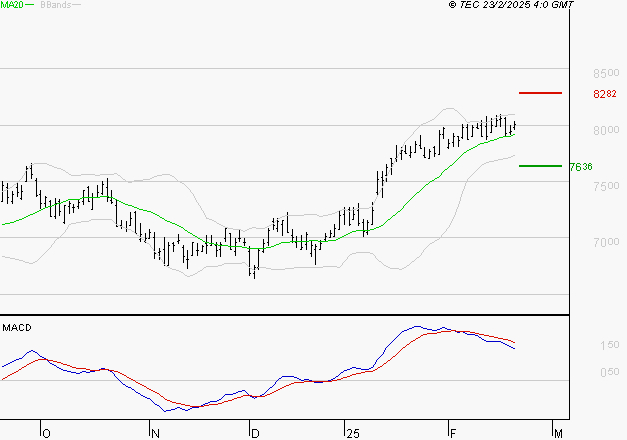Click the 8282 resistance value label
The height and width of the screenshot is (440, 627).
click(x=606, y=95)
